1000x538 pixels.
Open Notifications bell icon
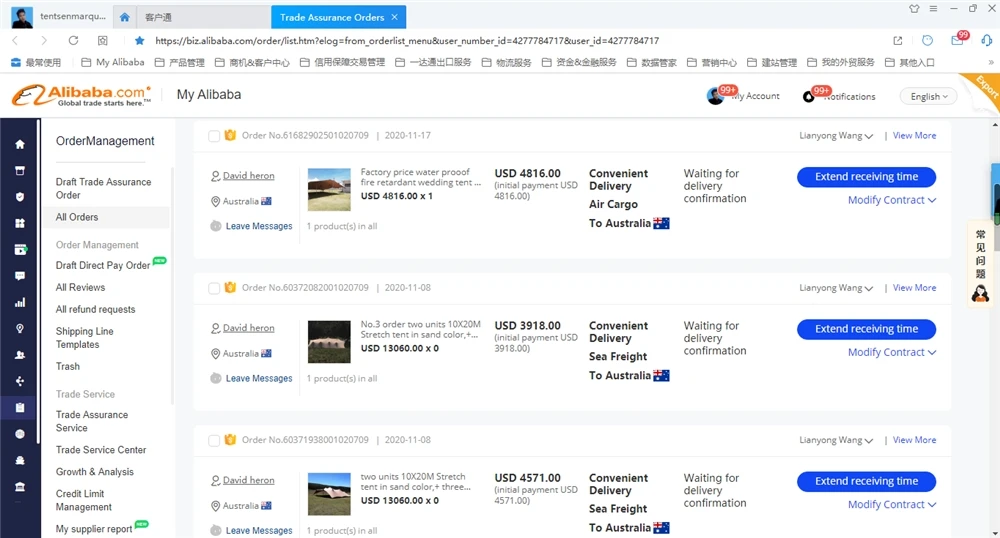coord(809,96)
